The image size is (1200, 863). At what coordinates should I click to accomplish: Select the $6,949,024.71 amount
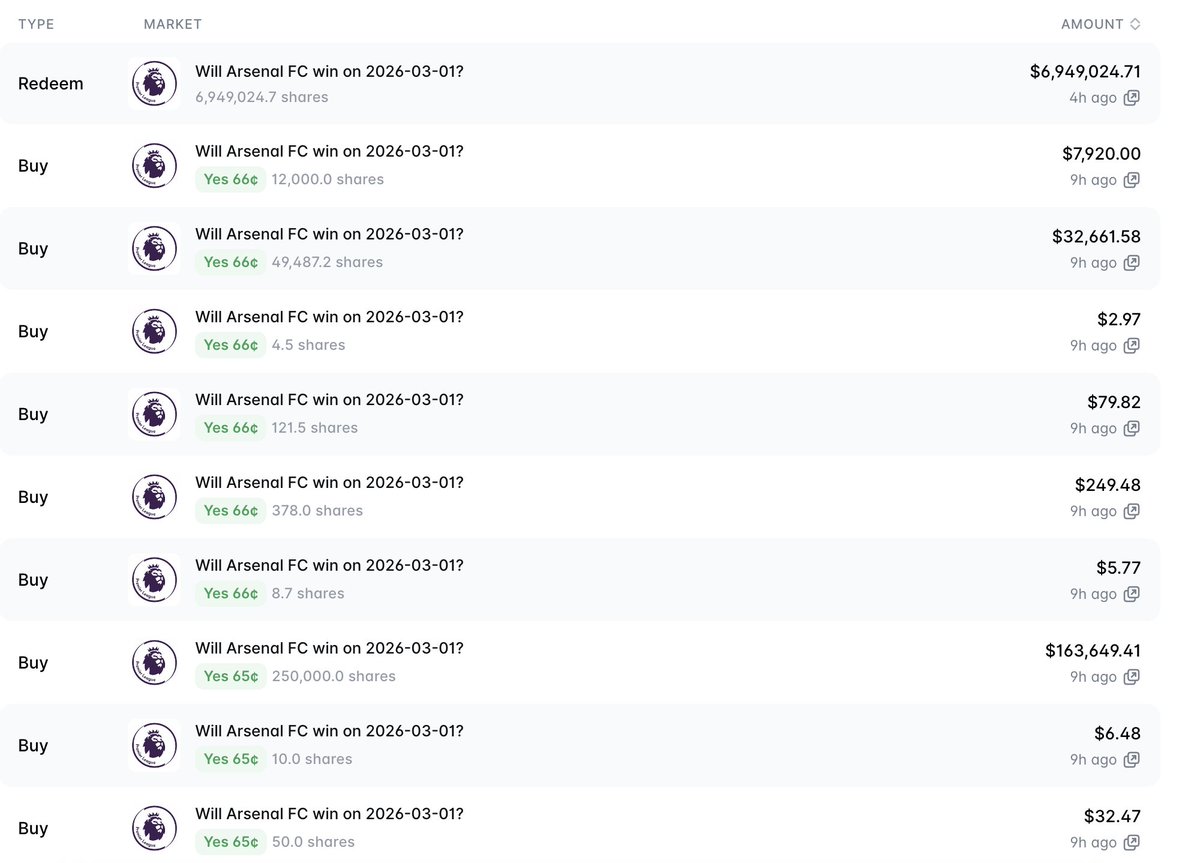click(1085, 71)
